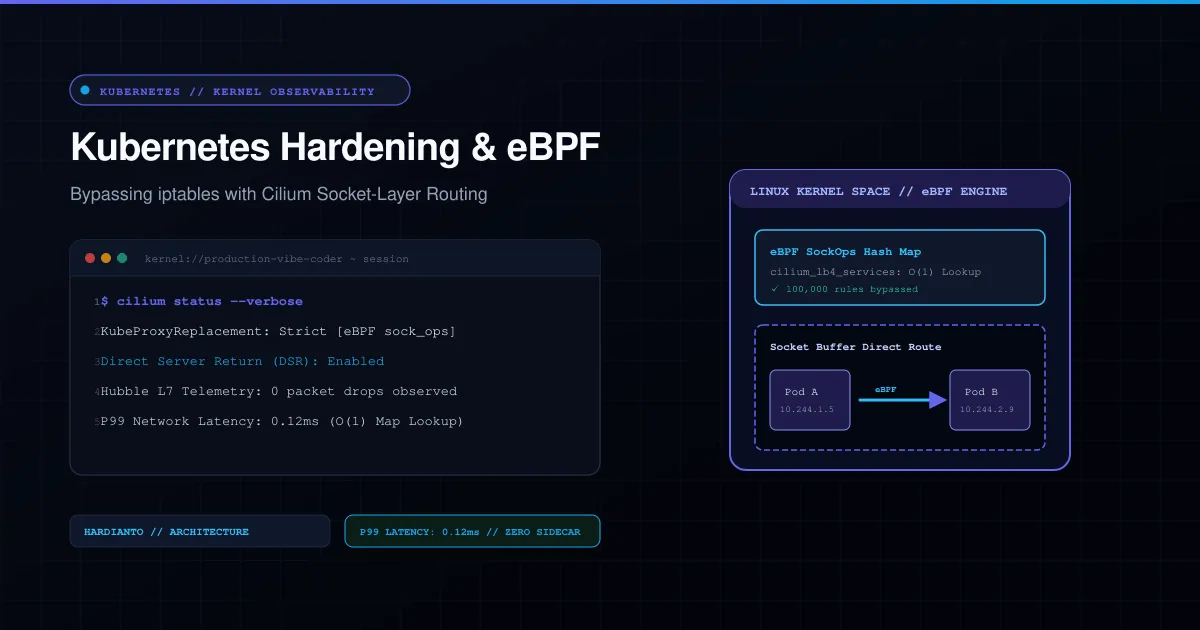Click the "Bypassing iptables with Cilium" subtitle
Image resolution: width=1200 pixels, height=630 pixels.
tap(279, 194)
